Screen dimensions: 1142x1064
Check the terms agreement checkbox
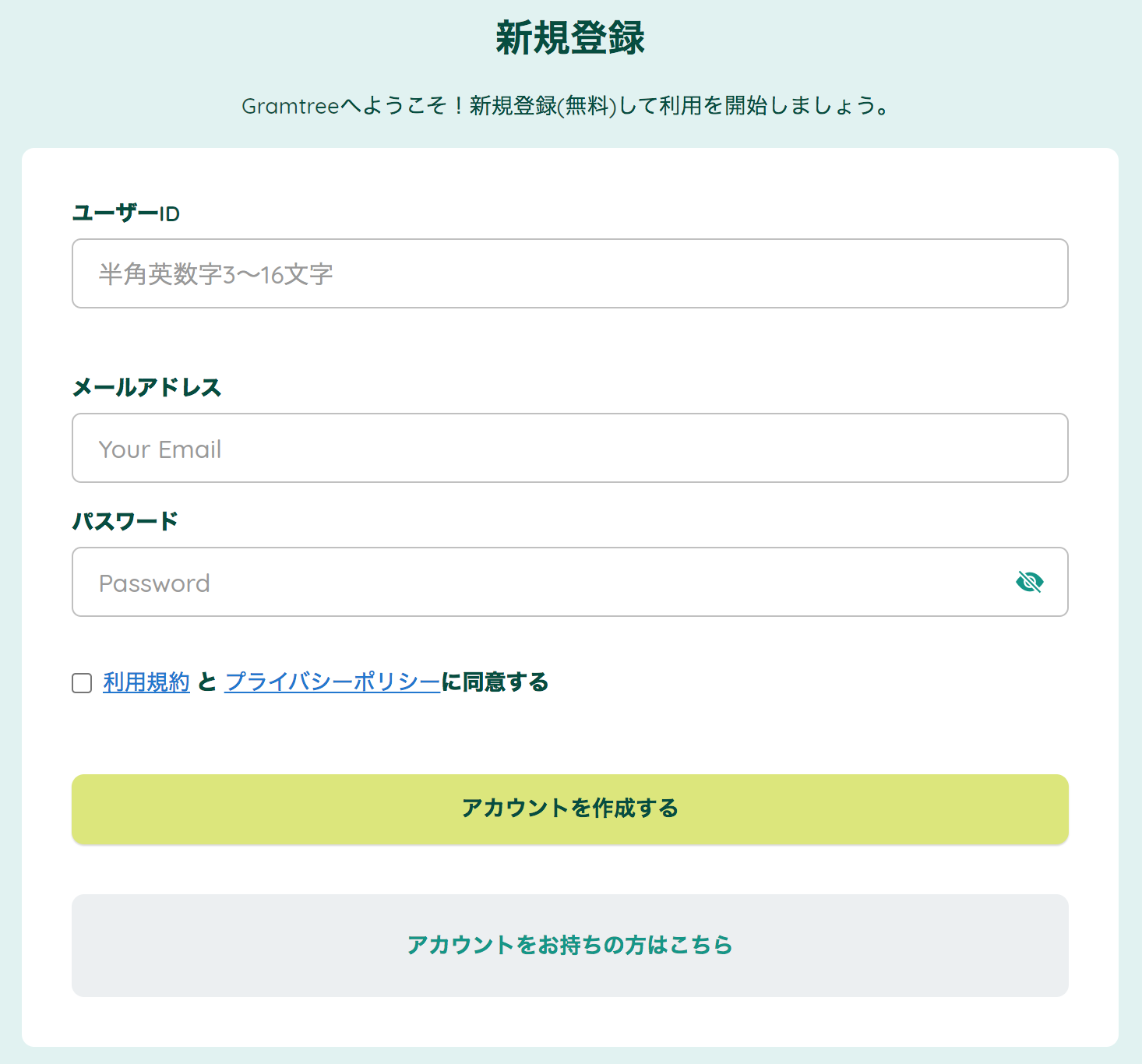tap(82, 683)
